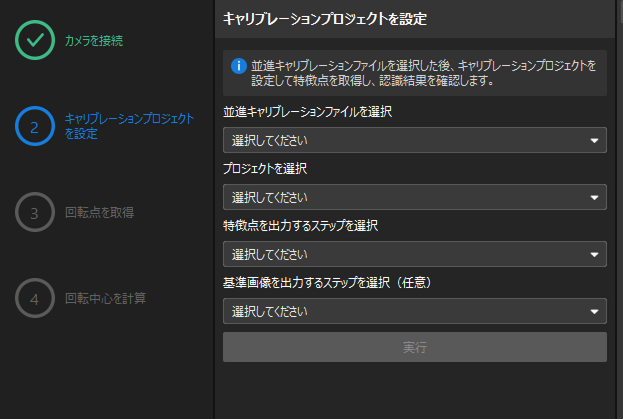
Task: Select the step 2 circle icon
Action: [35, 126]
